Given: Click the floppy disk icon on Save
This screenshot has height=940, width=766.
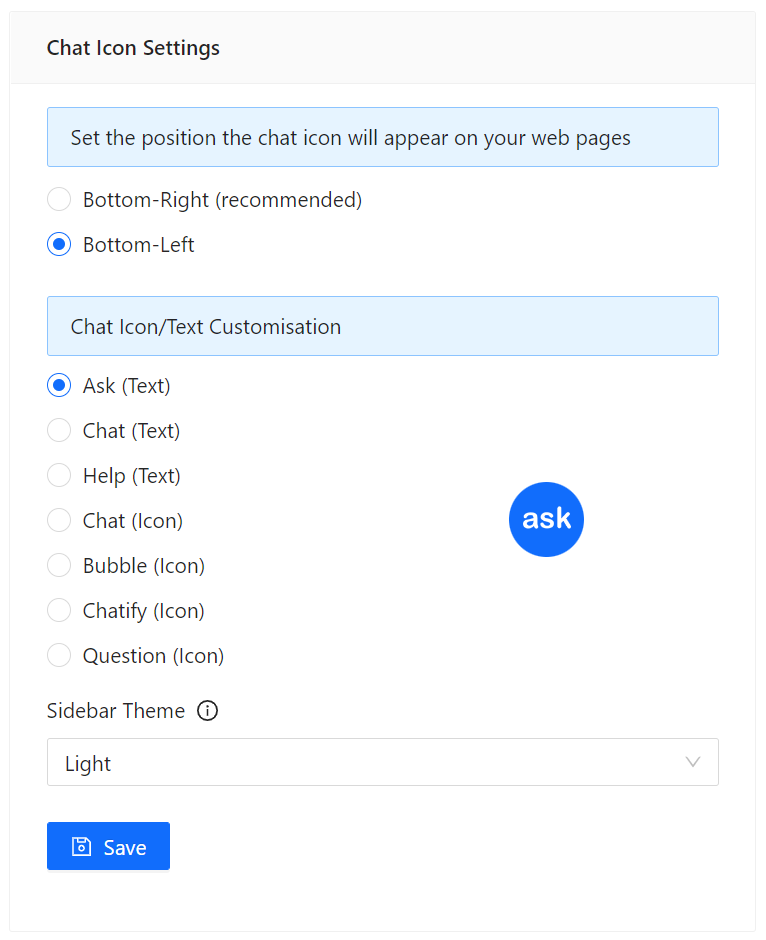Looking at the screenshot, I should coord(81,847).
